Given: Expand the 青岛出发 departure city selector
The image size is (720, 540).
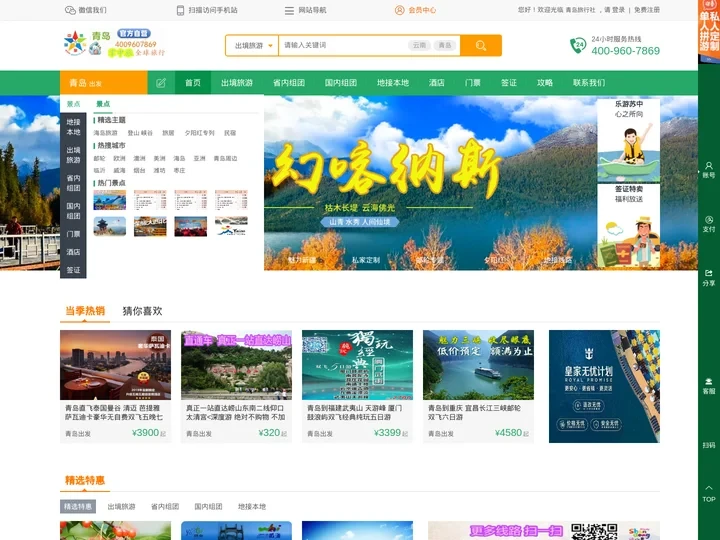Looking at the screenshot, I should click(x=103, y=83).
